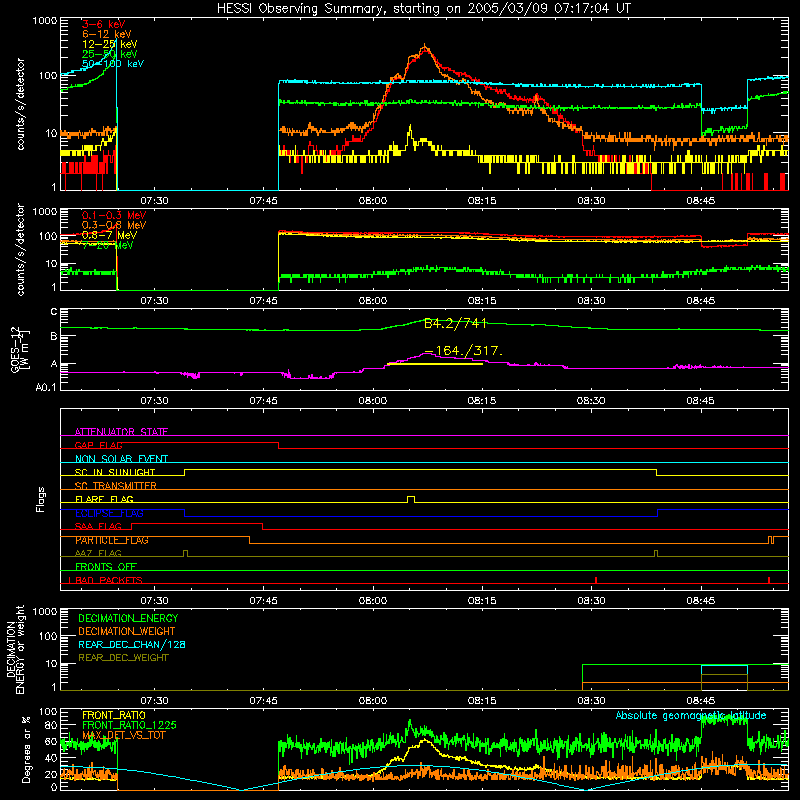The image size is (800, 800).
Task: Click the Absolute geomagnetic latitude label
Action: point(691,715)
